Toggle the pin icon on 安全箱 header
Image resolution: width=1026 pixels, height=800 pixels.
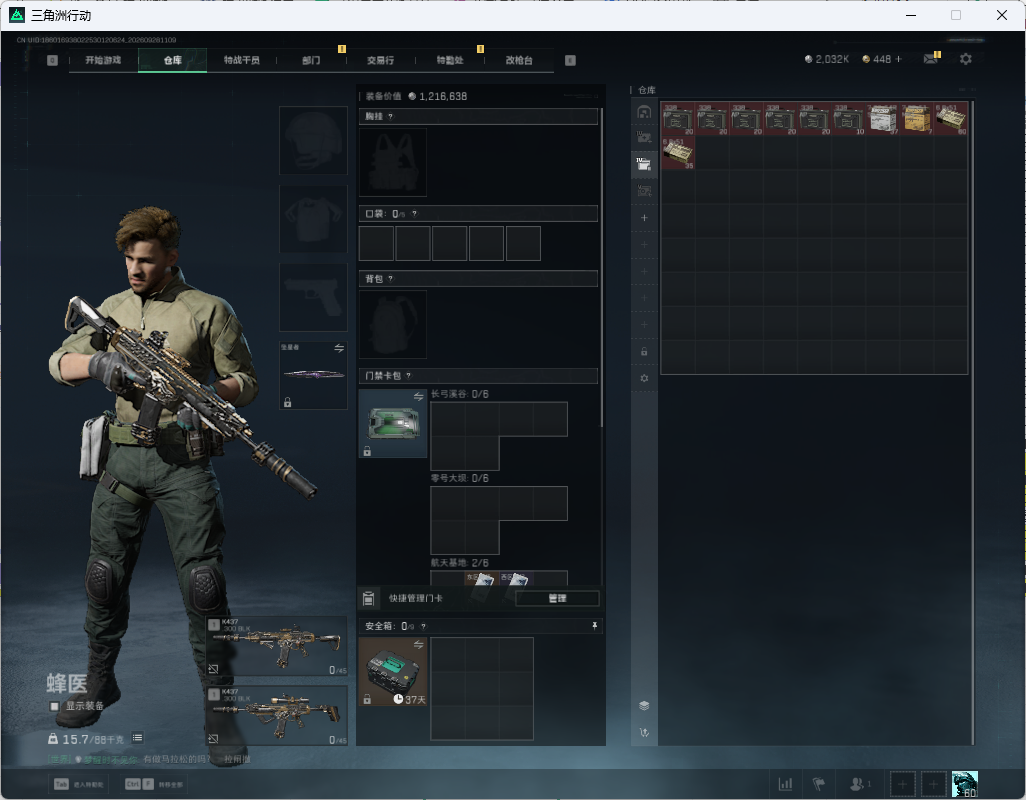594,626
